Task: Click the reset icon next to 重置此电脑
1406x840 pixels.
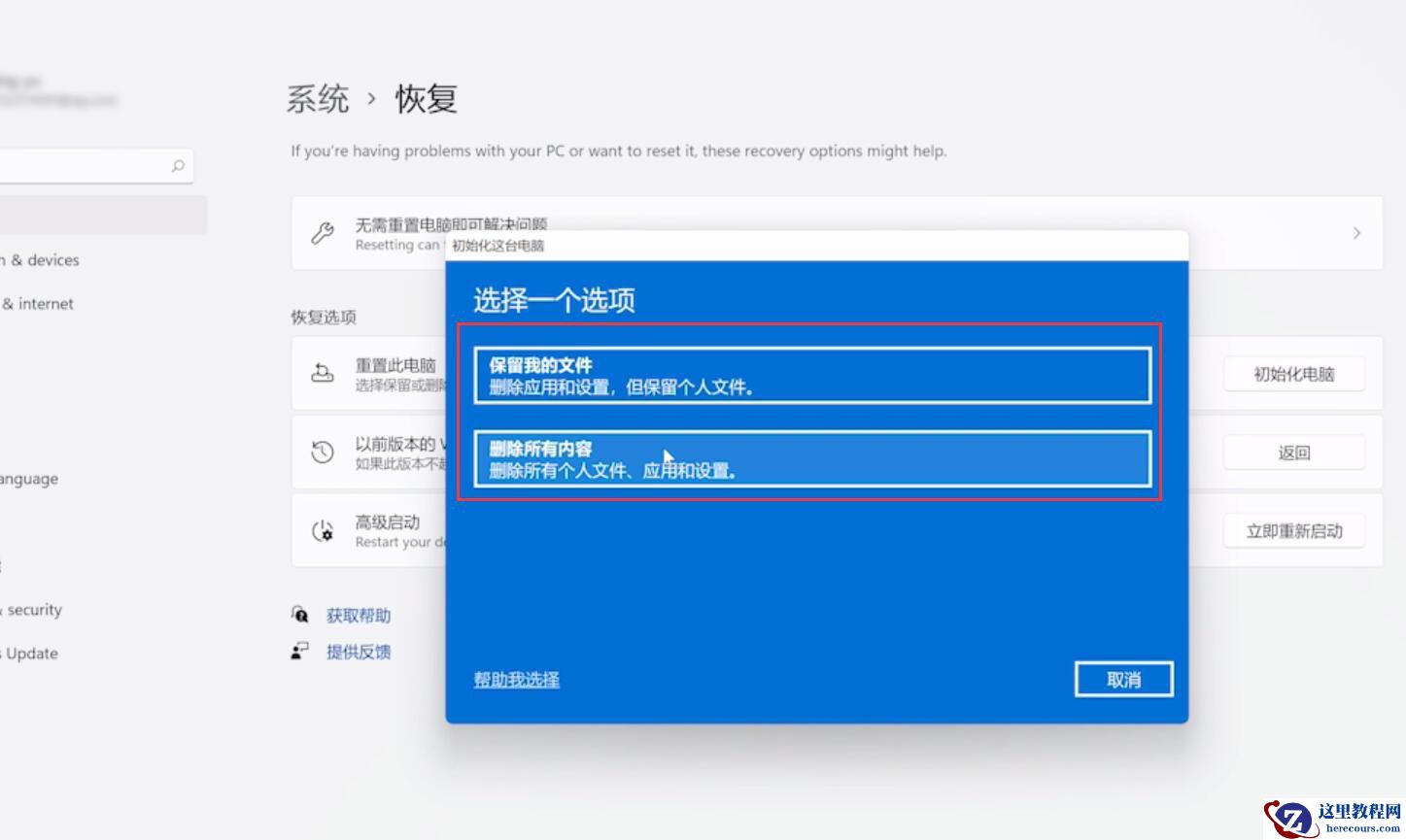Action: click(322, 371)
